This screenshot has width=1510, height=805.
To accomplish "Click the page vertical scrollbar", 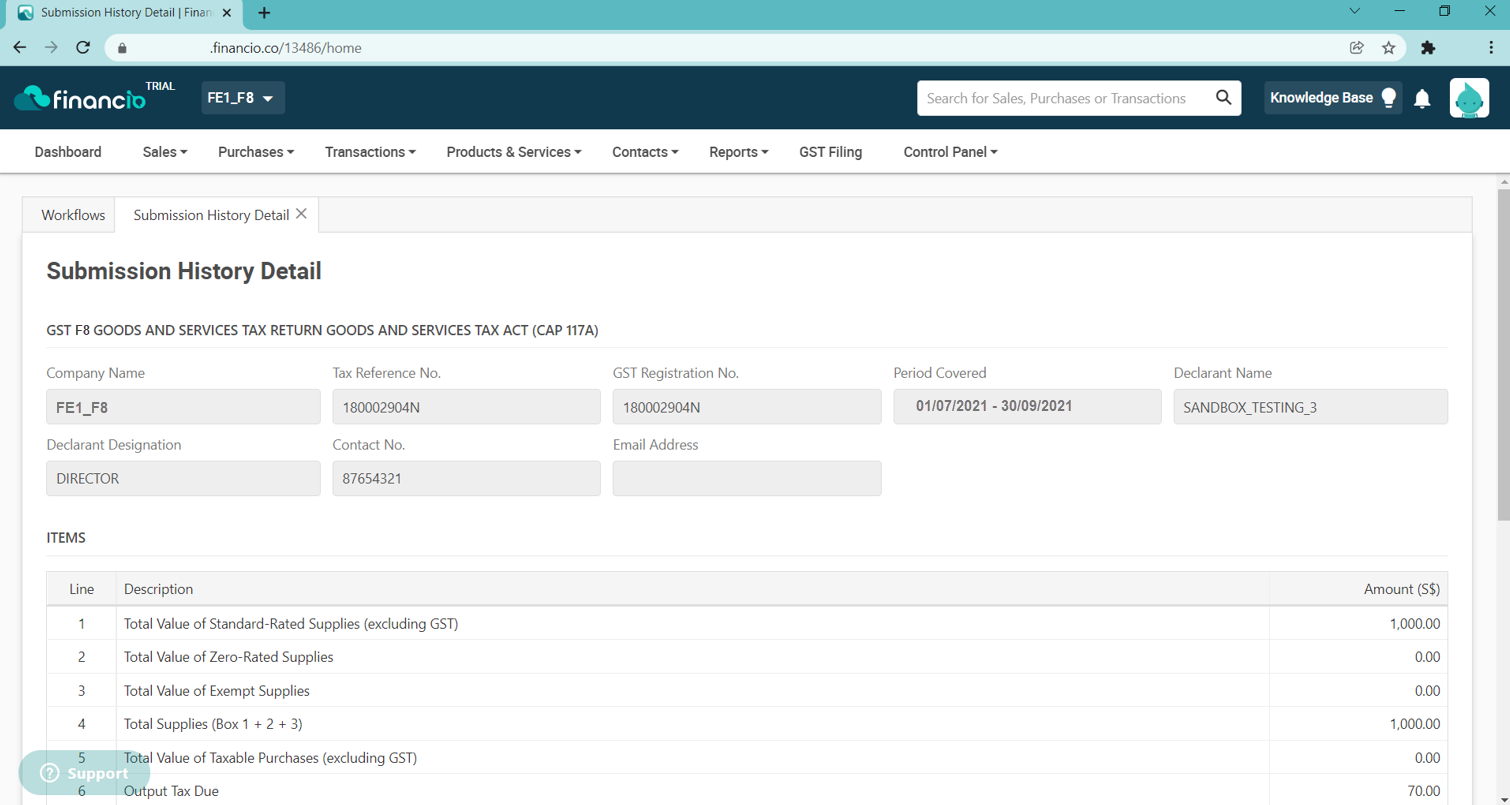I will tap(1503, 355).
